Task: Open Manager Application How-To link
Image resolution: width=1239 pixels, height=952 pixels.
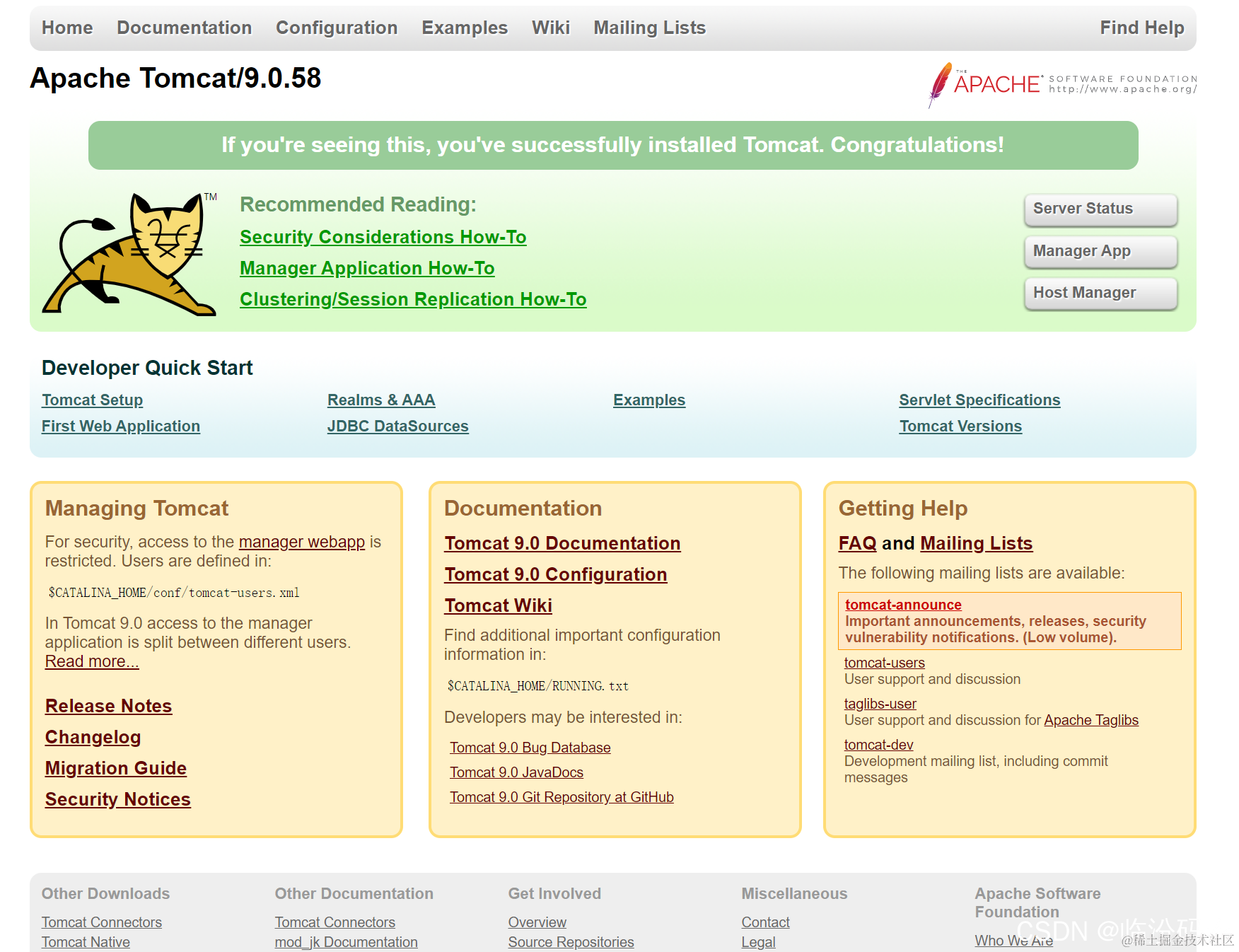Action: (367, 268)
